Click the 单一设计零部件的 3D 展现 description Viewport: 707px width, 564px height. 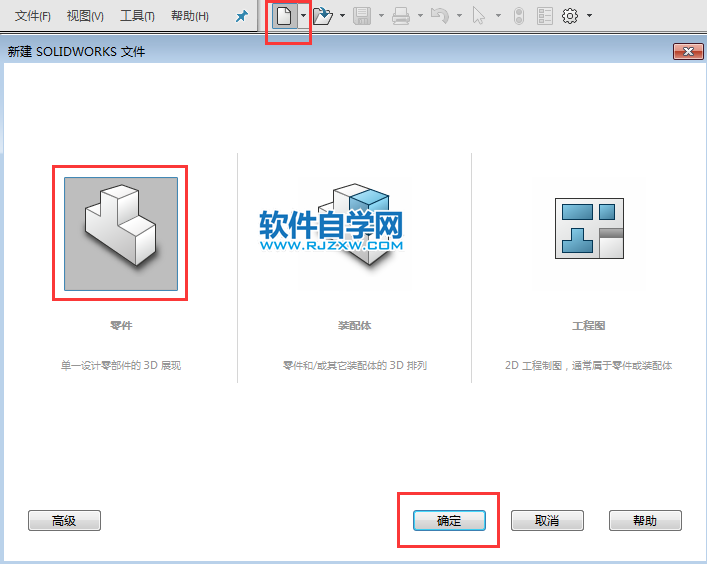coord(121,365)
